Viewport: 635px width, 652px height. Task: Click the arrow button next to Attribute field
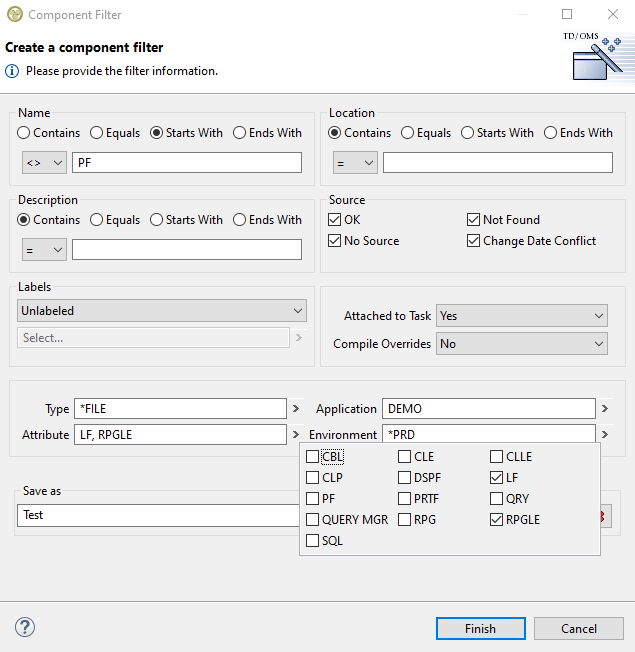point(295,435)
